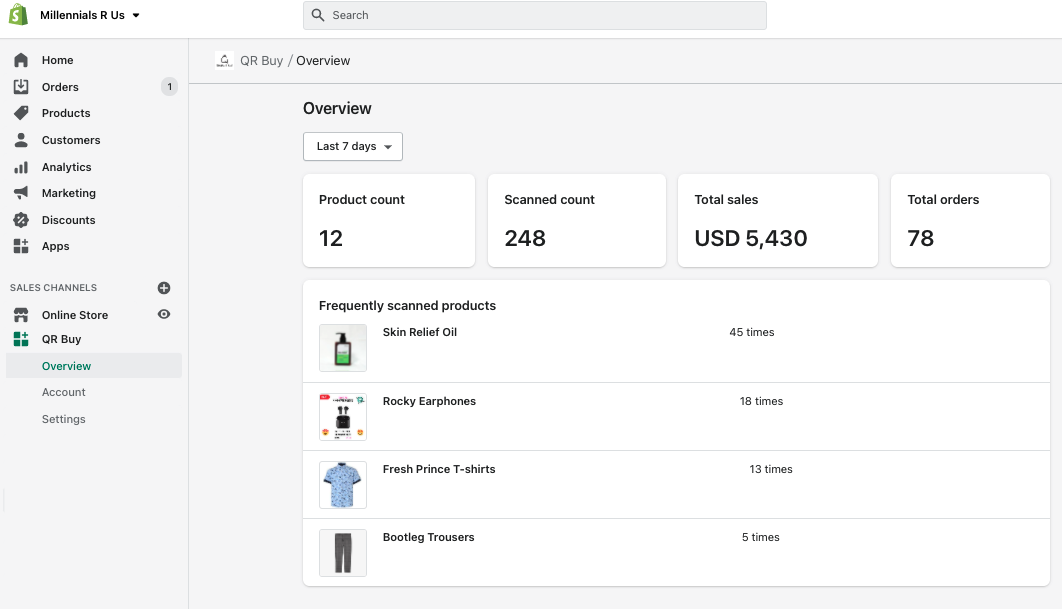Open the Marketing megaphone icon

pyautogui.click(x=21, y=193)
